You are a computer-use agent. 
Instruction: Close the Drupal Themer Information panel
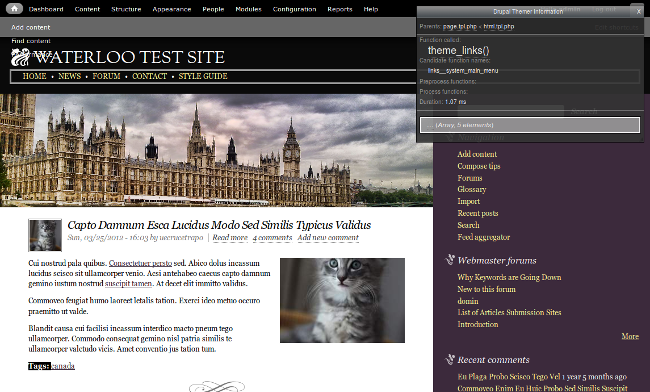tap(638, 12)
